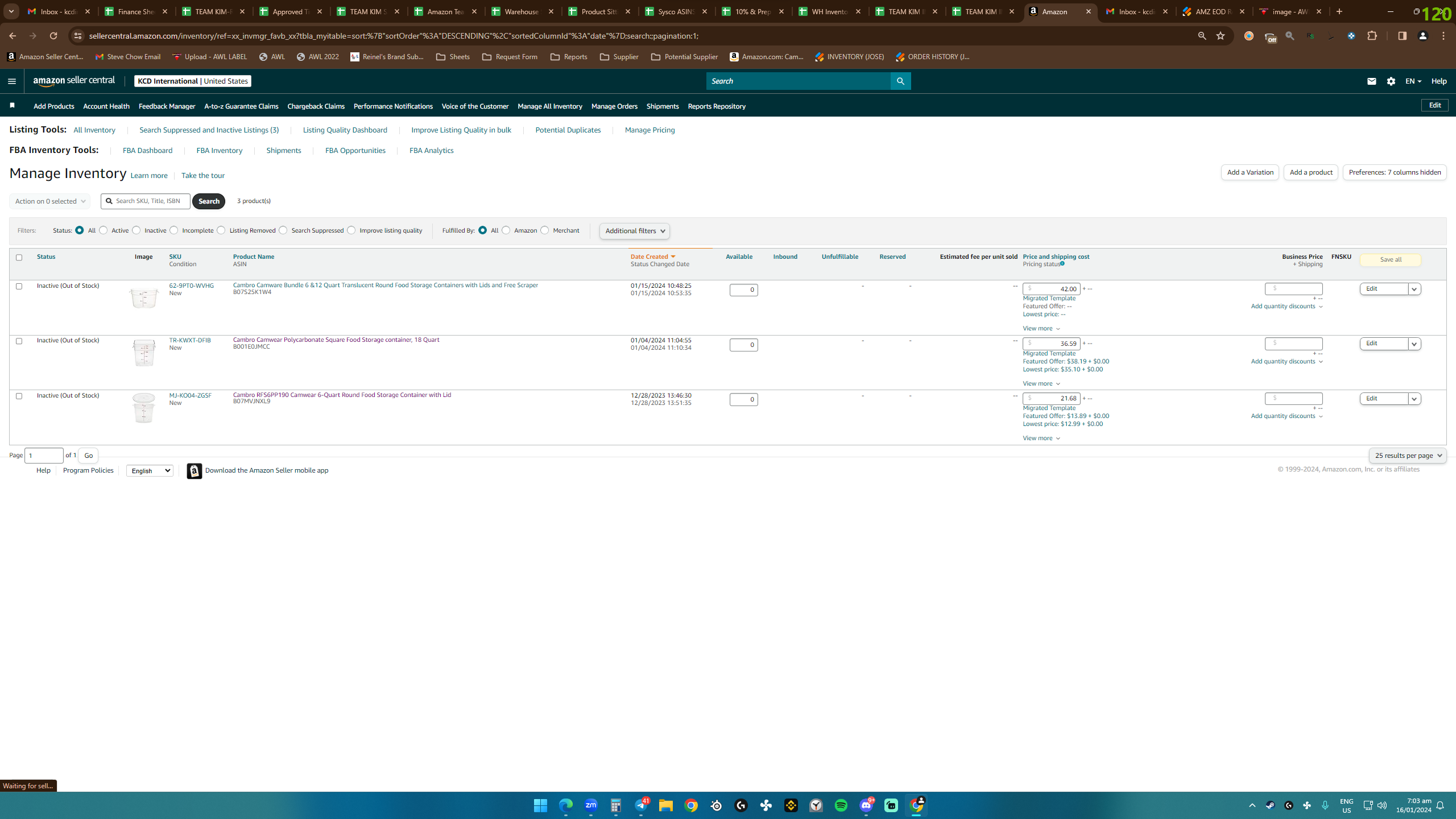This screenshot has height=819, width=1456.
Task: Select checkbox for SKU 62-9PT0-WVHG row
Action: pos(19,286)
